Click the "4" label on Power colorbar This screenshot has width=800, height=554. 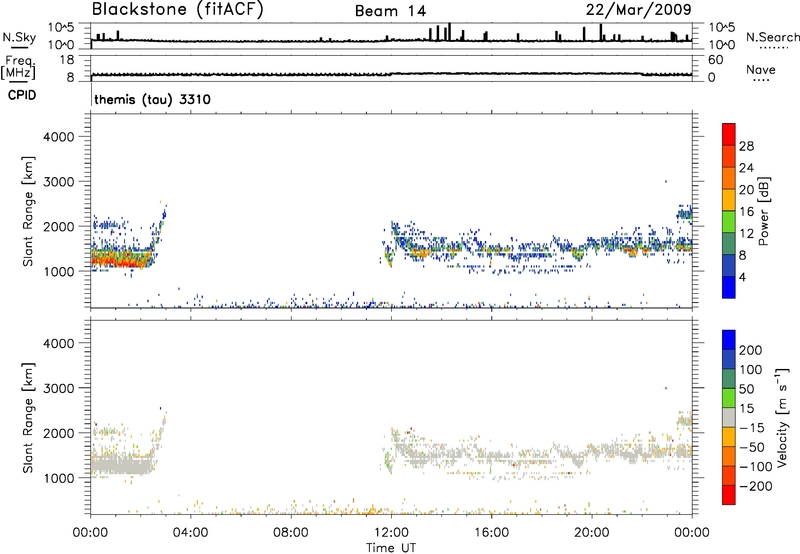(x=742, y=277)
